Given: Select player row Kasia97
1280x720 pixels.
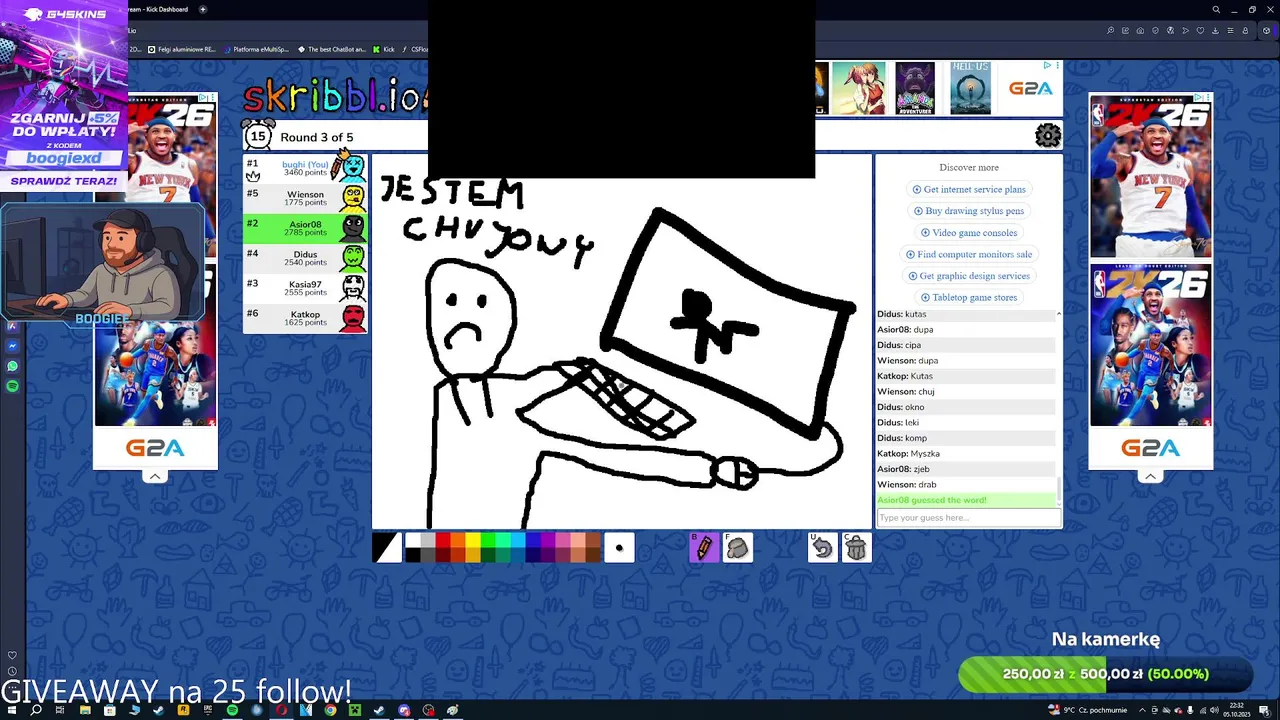Looking at the screenshot, I should tap(305, 288).
